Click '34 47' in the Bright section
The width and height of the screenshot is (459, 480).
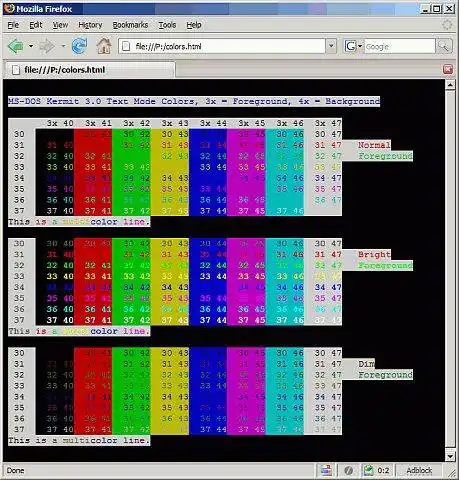click(x=328, y=287)
